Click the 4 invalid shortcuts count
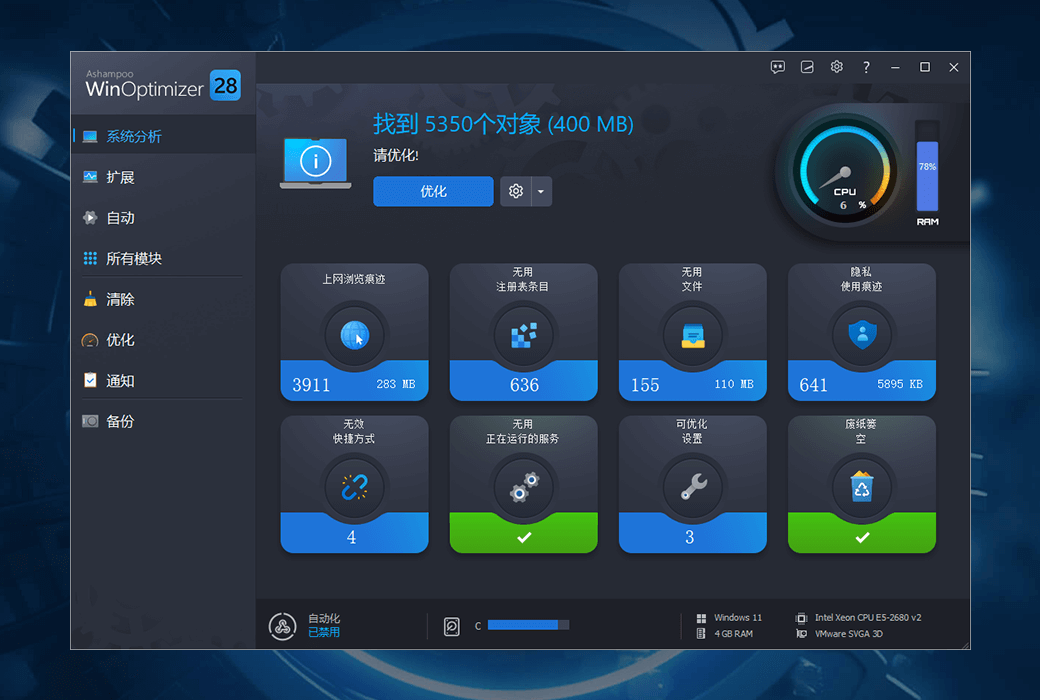1040x700 pixels. point(352,537)
